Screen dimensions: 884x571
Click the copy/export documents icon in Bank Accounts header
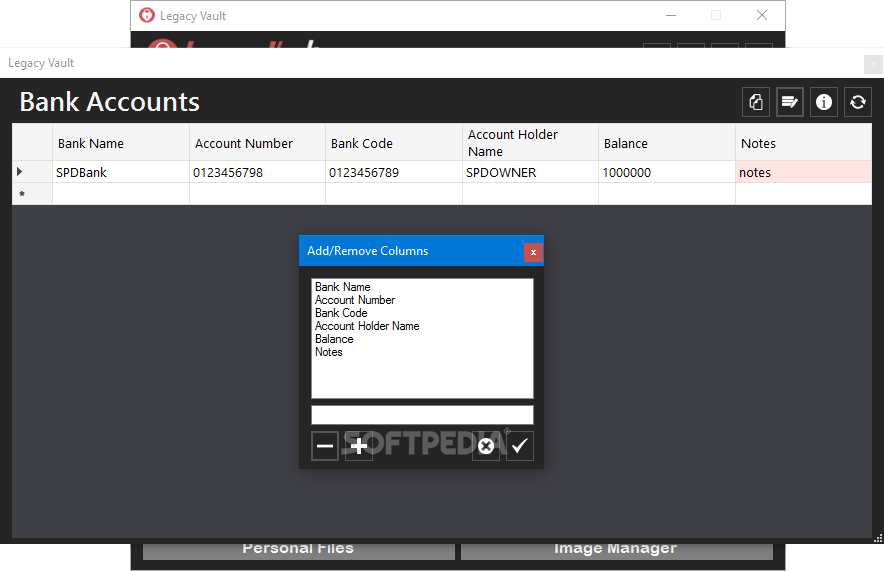coord(755,102)
